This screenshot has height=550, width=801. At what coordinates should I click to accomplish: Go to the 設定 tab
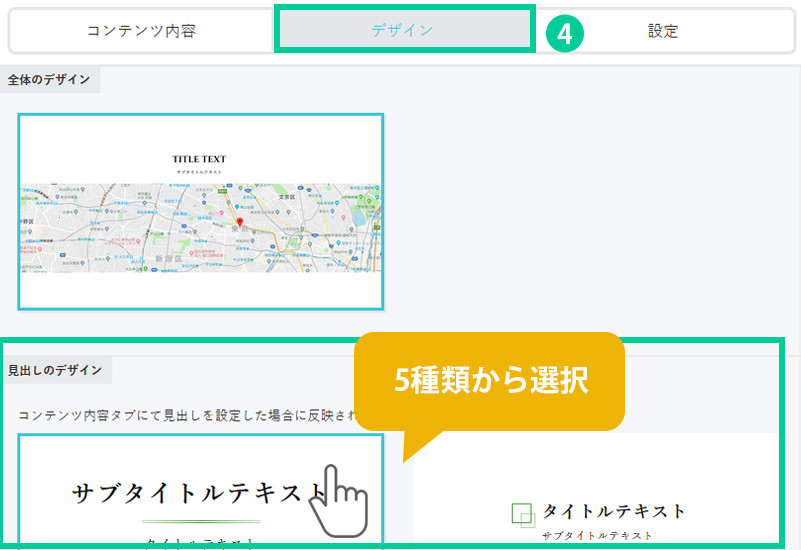[662, 31]
